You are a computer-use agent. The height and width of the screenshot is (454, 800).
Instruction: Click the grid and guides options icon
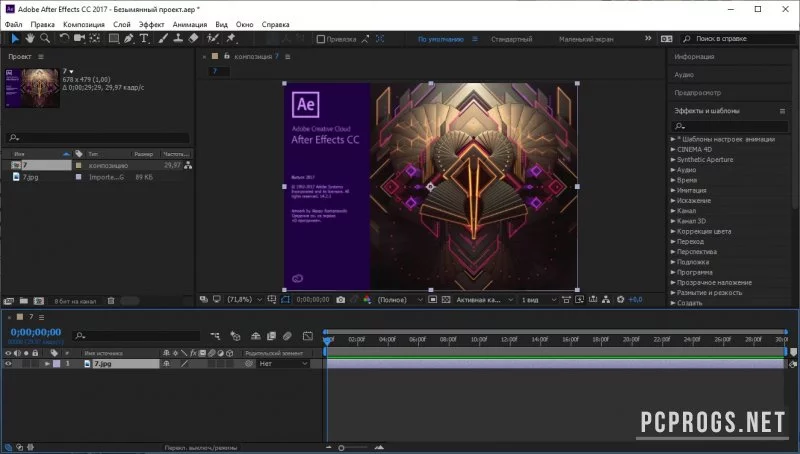point(272,300)
